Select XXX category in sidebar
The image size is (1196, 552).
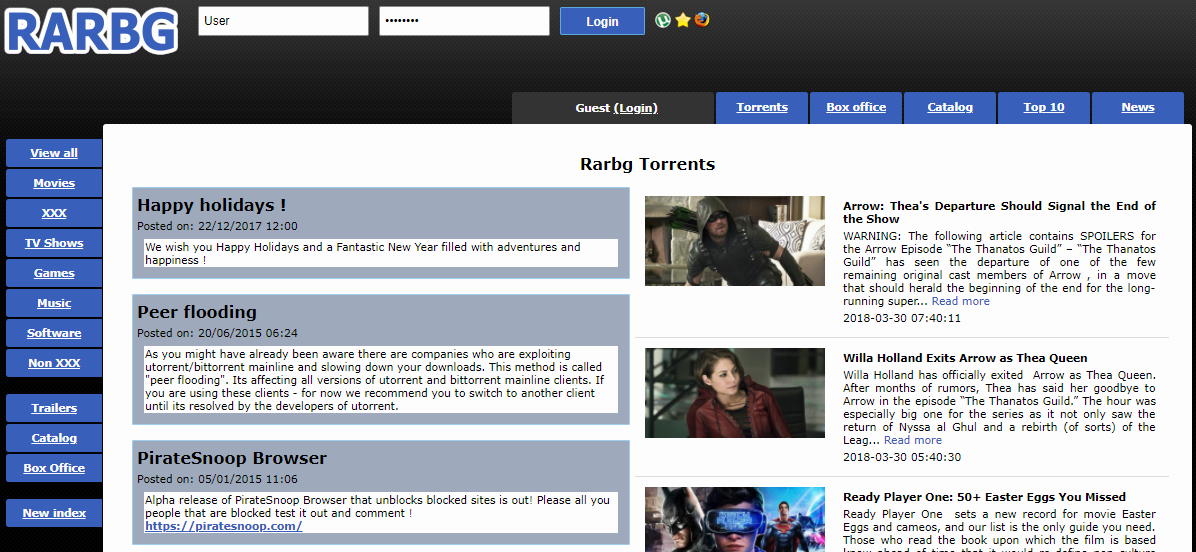(x=53, y=213)
